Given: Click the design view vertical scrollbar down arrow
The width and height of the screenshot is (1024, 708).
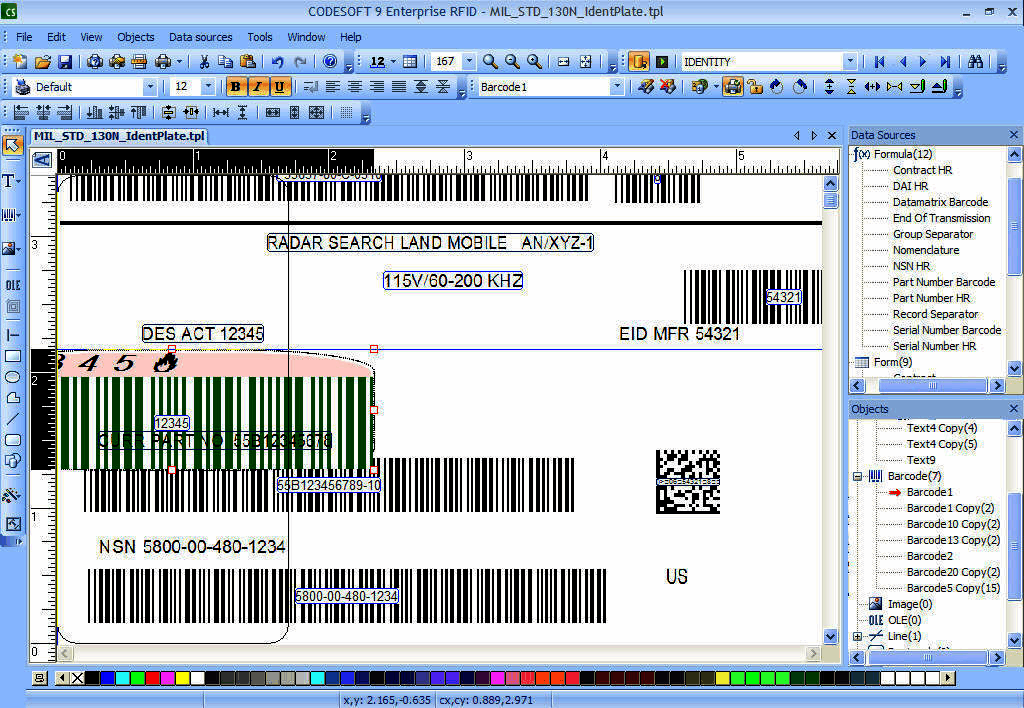Looking at the screenshot, I should coord(831,636).
